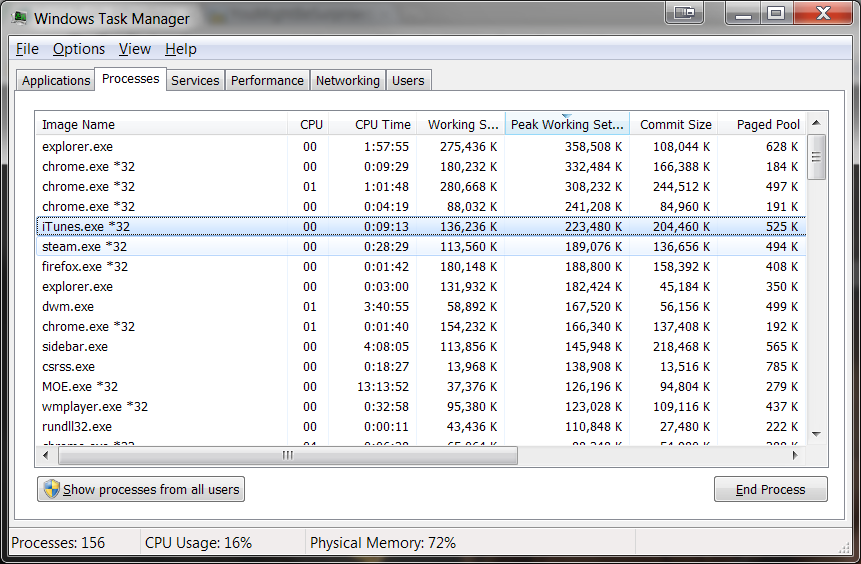
Task: Select the dwm.exe process
Action: (x=421, y=306)
